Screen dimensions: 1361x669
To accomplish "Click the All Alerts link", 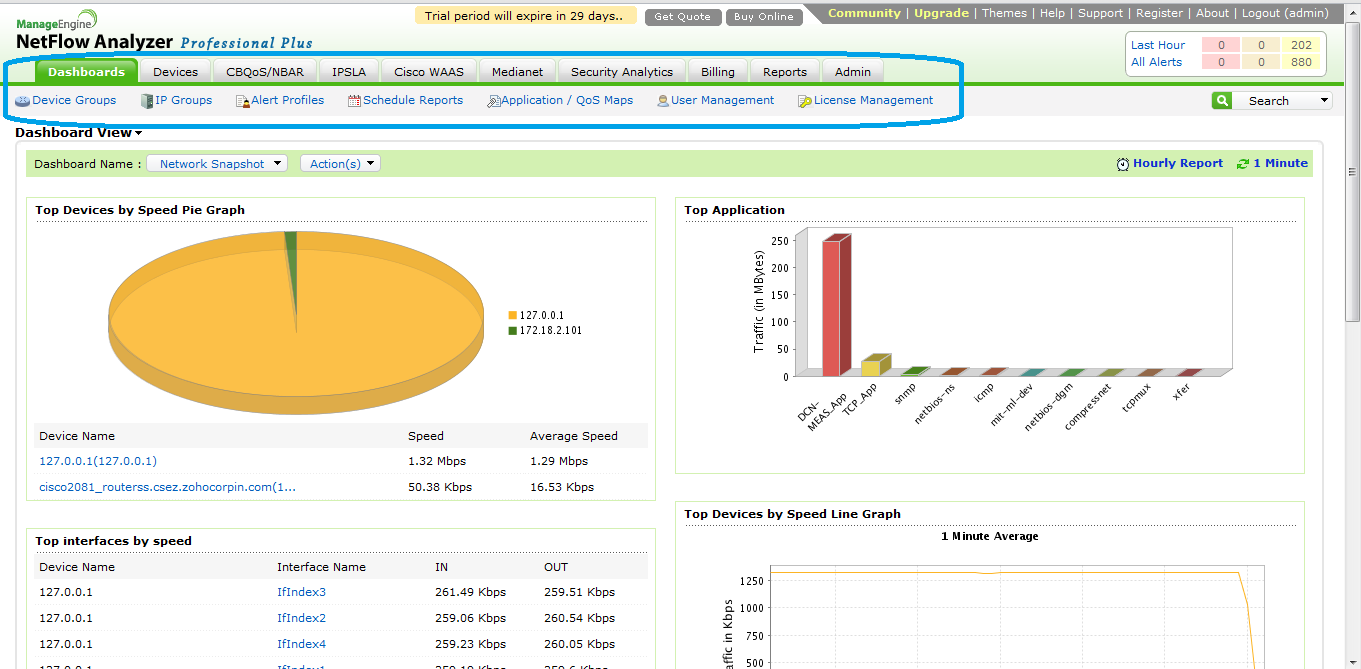I will click(x=1156, y=62).
